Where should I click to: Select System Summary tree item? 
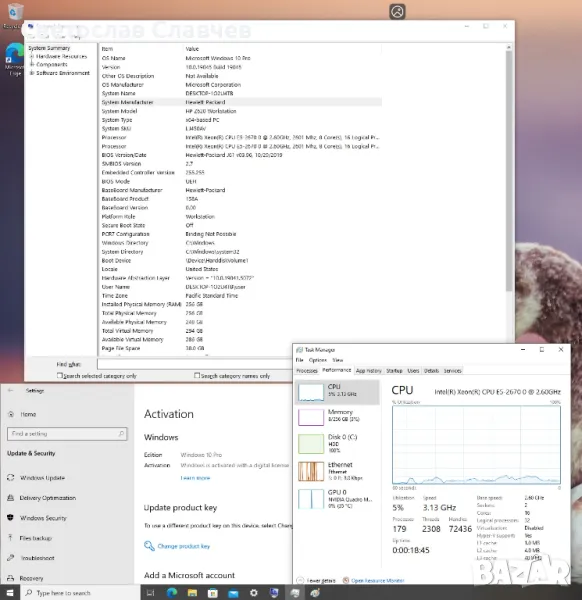coord(49,48)
